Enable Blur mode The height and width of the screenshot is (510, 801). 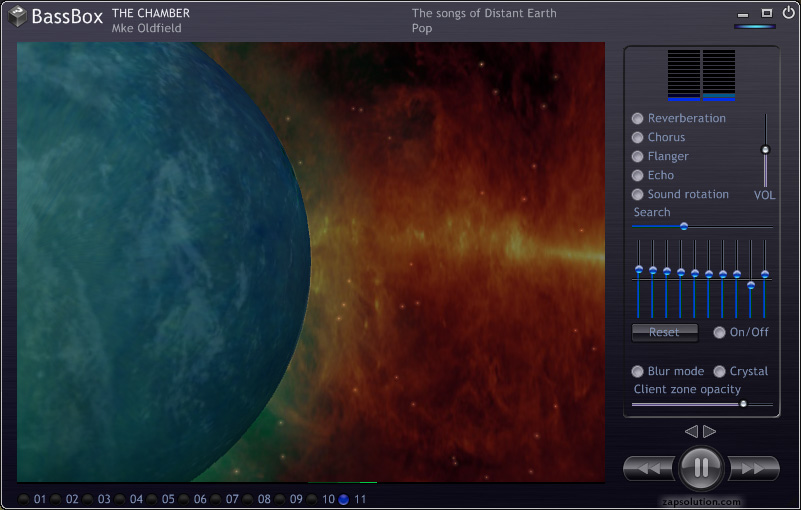[638, 372]
